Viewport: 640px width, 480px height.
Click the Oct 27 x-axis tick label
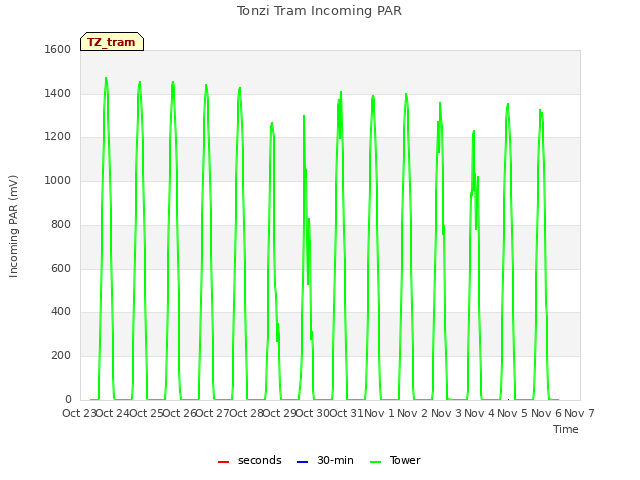coord(213,413)
